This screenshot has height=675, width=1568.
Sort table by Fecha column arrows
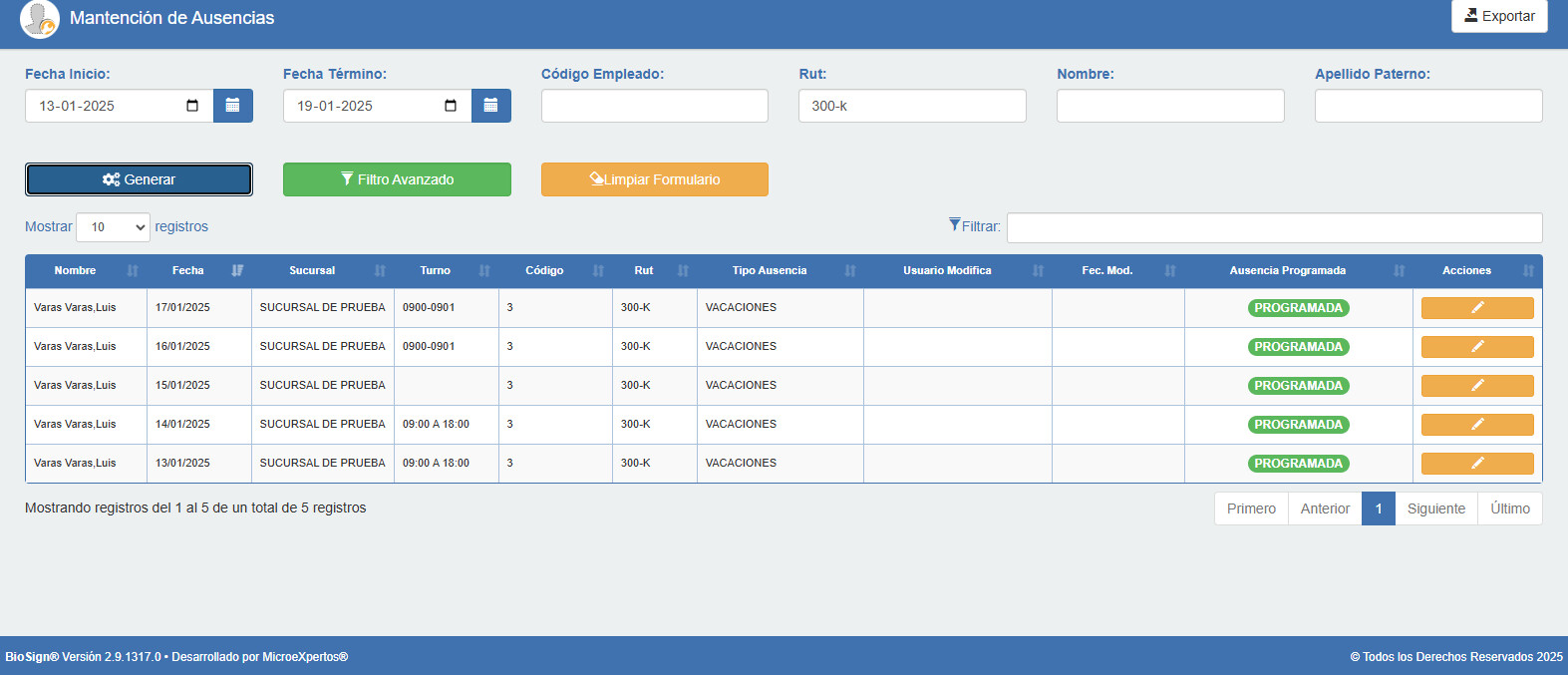pos(237,271)
